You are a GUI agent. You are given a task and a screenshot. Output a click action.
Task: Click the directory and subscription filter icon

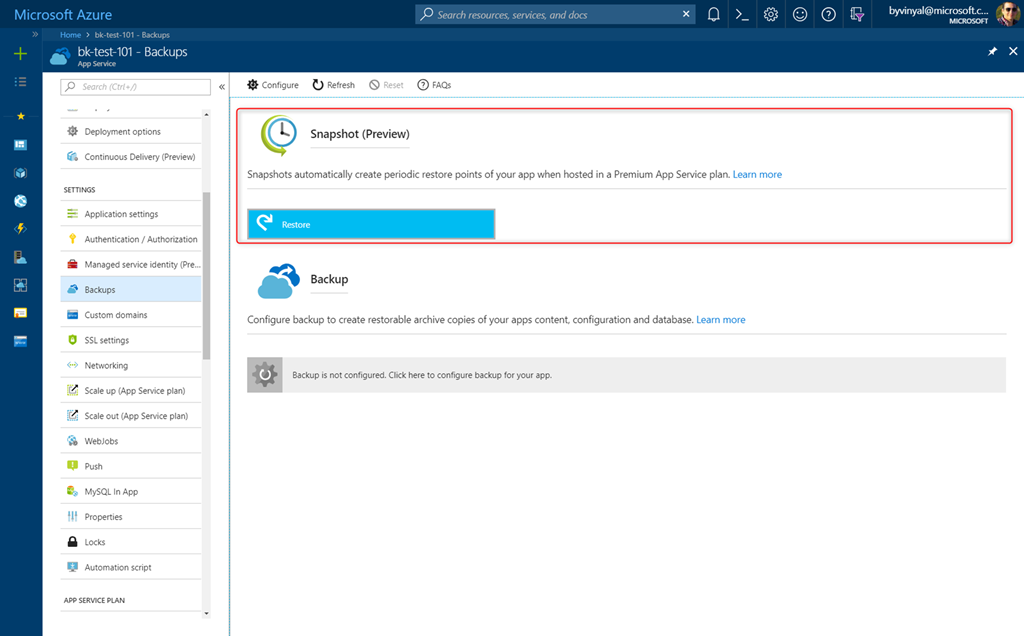857,15
